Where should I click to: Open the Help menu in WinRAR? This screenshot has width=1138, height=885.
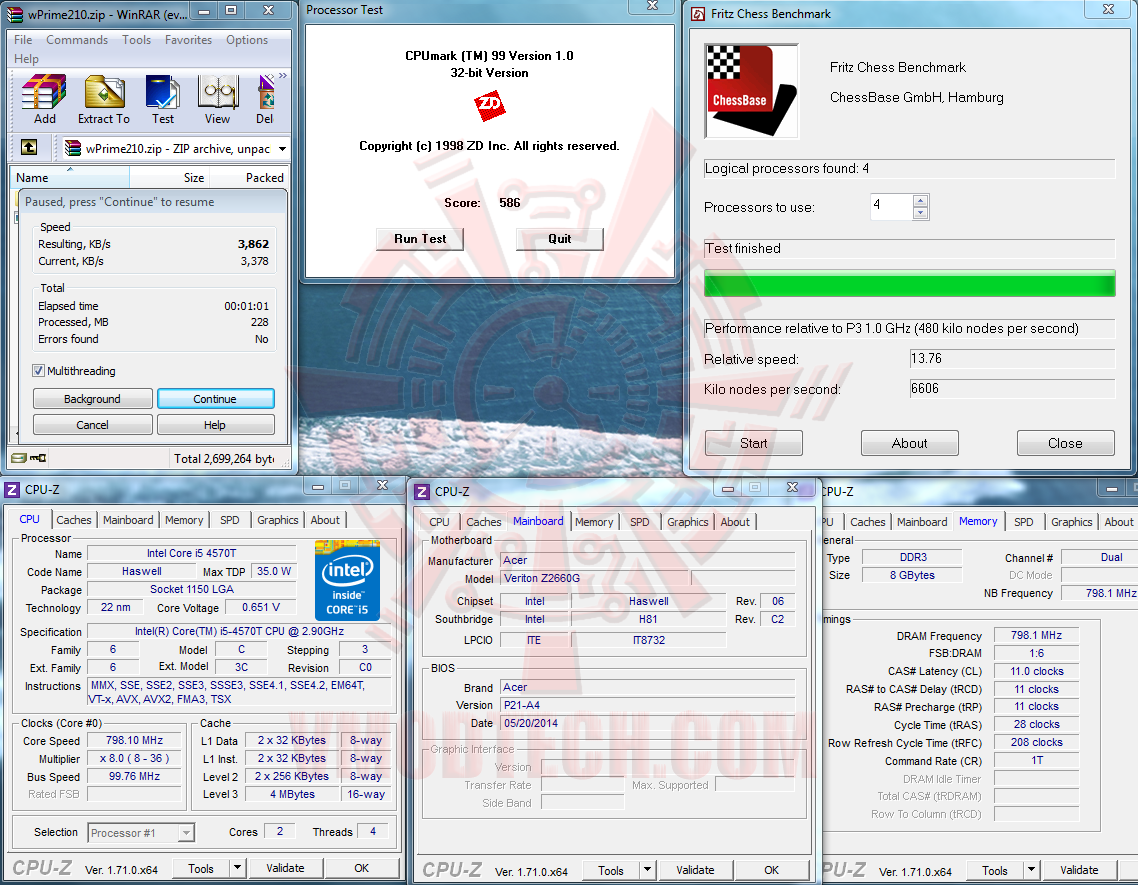click(x=26, y=59)
